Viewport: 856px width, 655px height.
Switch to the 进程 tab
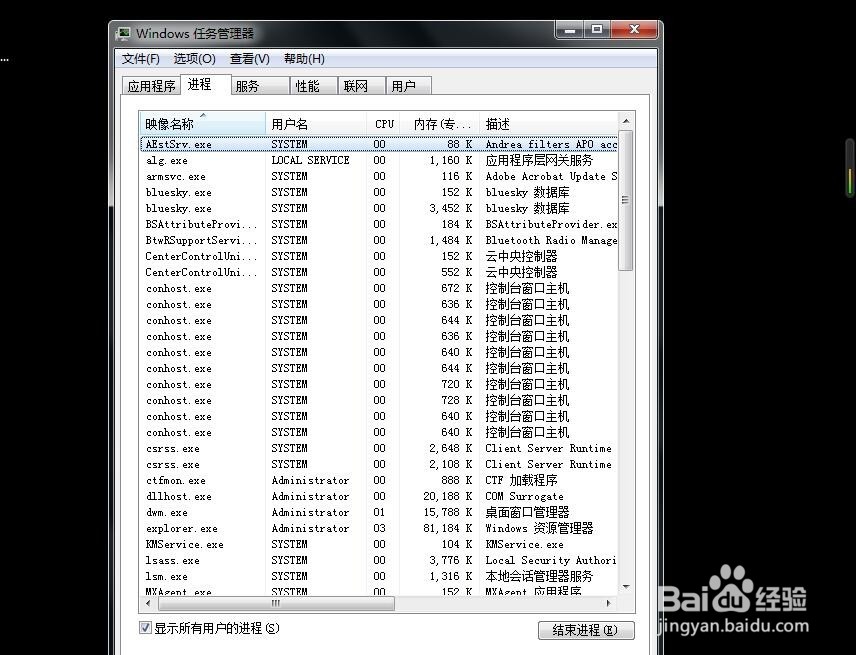(205, 85)
